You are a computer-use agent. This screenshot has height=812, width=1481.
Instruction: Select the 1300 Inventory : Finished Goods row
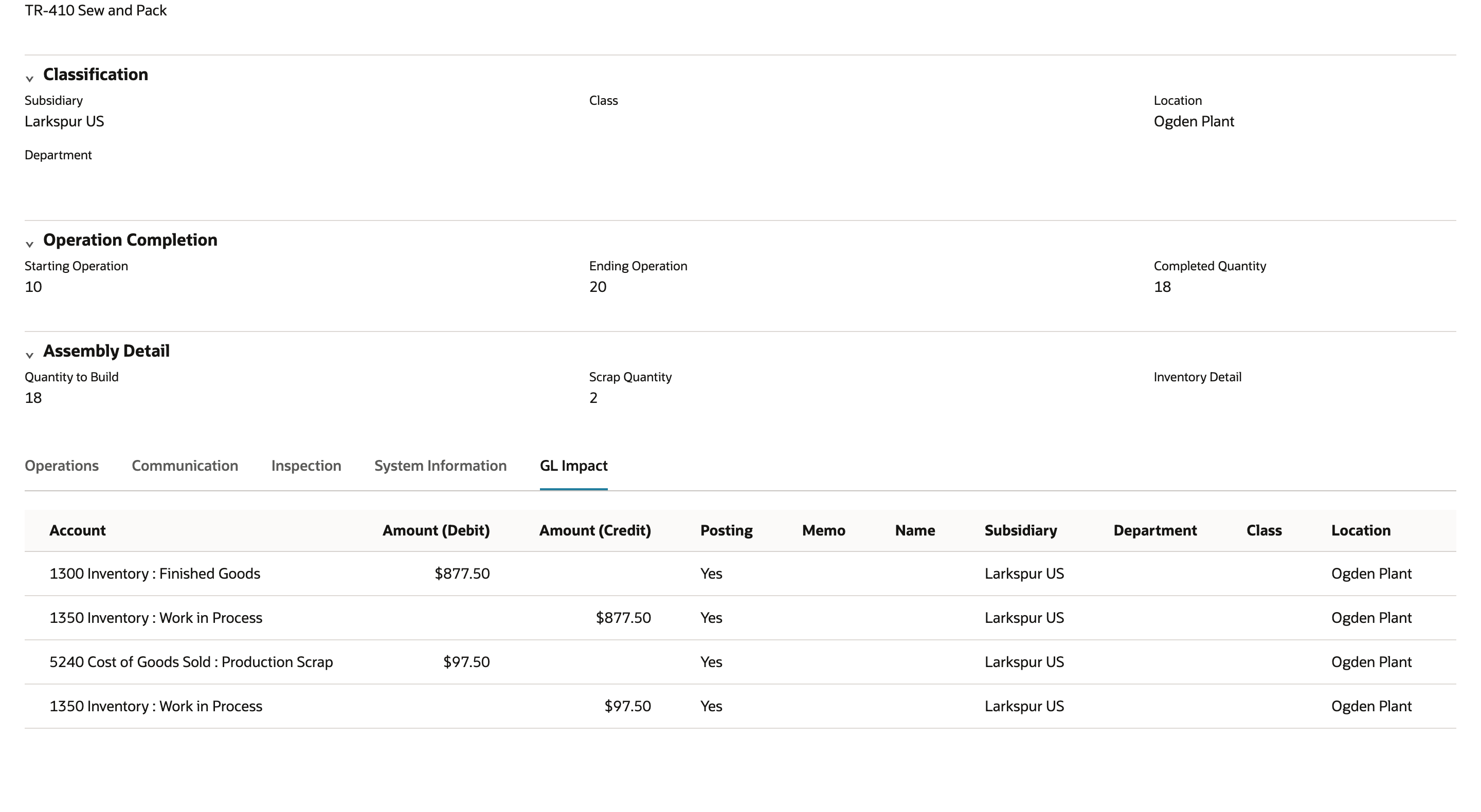pyautogui.click(x=740, y=574)
